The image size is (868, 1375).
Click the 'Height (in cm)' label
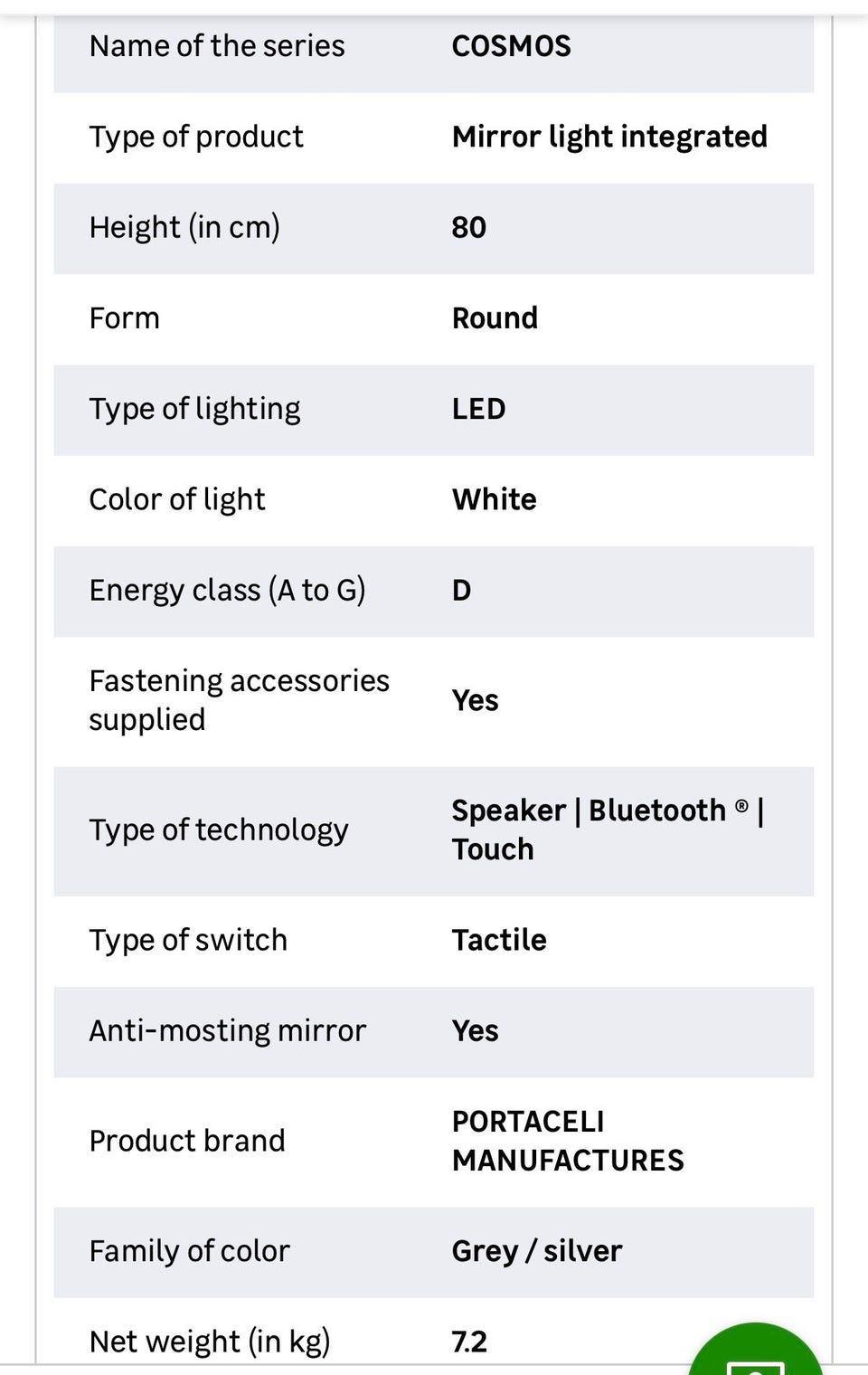(x=184, y=227)
